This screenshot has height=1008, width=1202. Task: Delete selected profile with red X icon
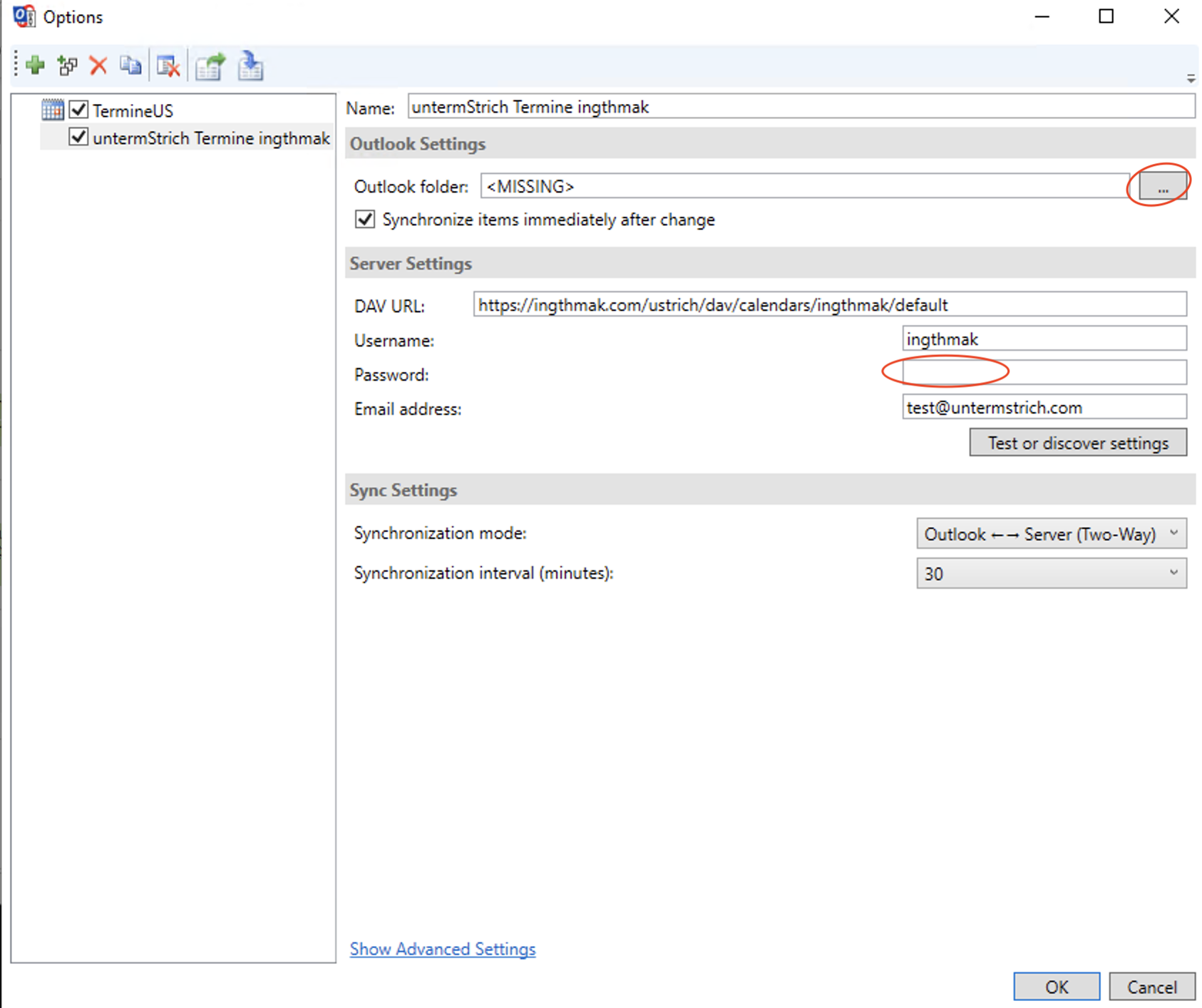tap(98, 66)
